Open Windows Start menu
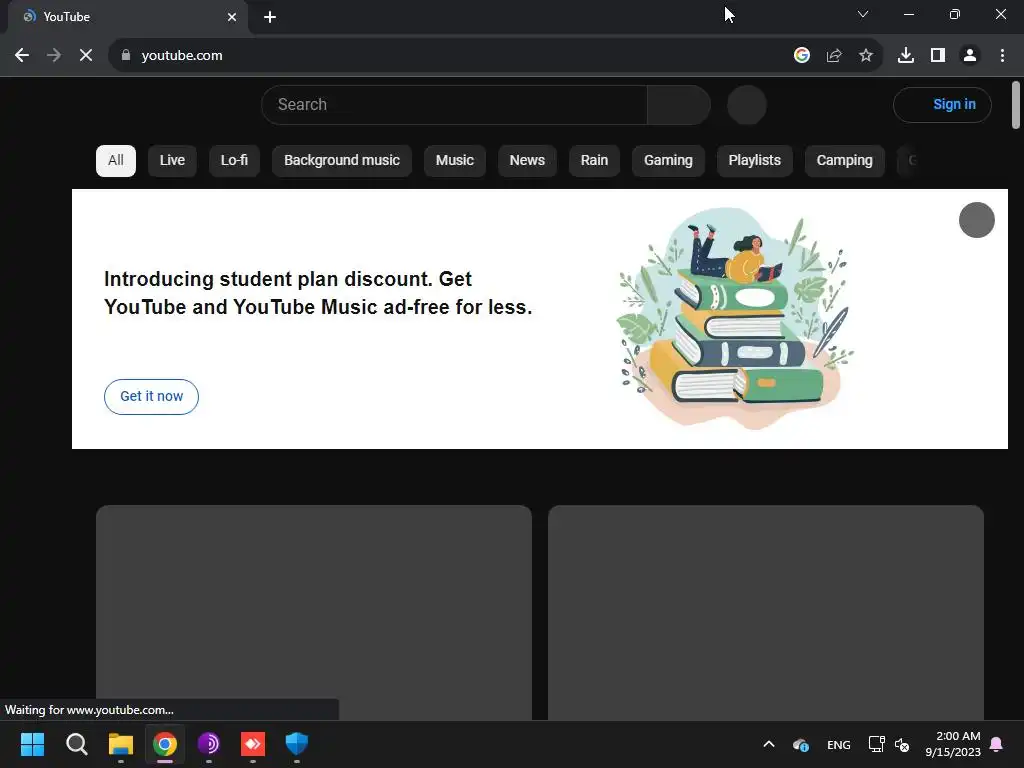This screenshot has width=1024, height=768. [x=32, y=744]
